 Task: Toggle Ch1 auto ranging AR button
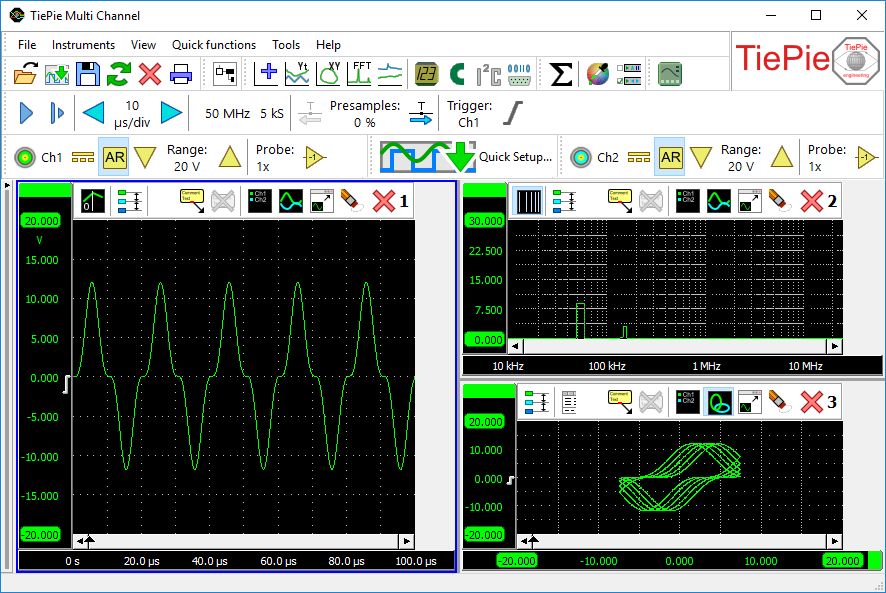tap(115, 157)
